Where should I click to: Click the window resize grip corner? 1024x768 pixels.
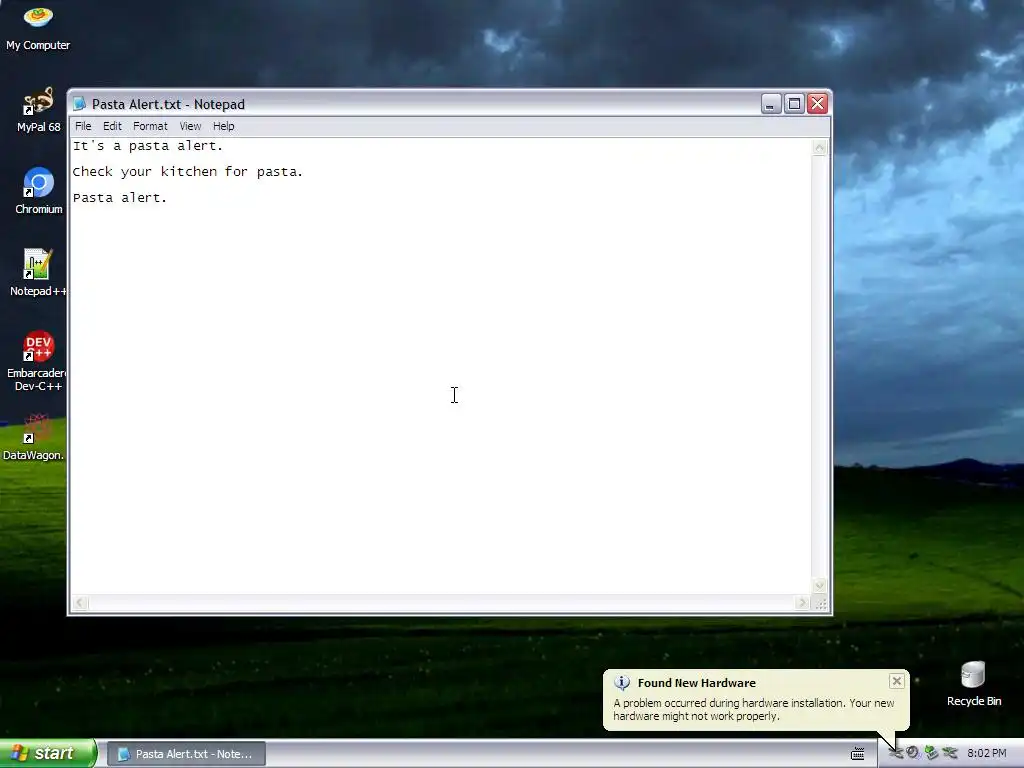point(821,604)
